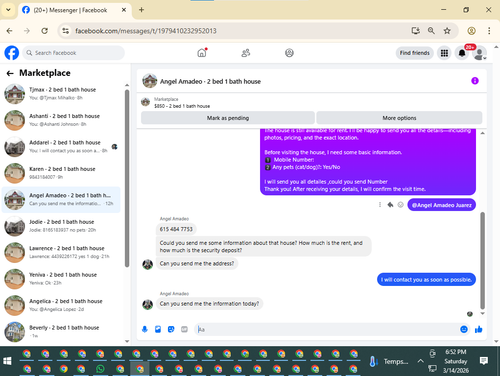
Task: React to the mention message with emoji
Action: coord(401,205)
